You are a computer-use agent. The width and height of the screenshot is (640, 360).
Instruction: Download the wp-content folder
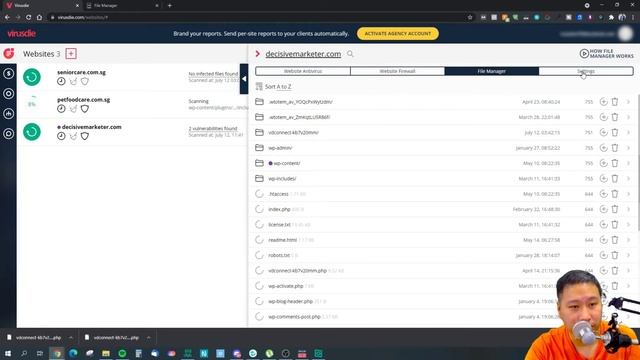pos(603,163)
